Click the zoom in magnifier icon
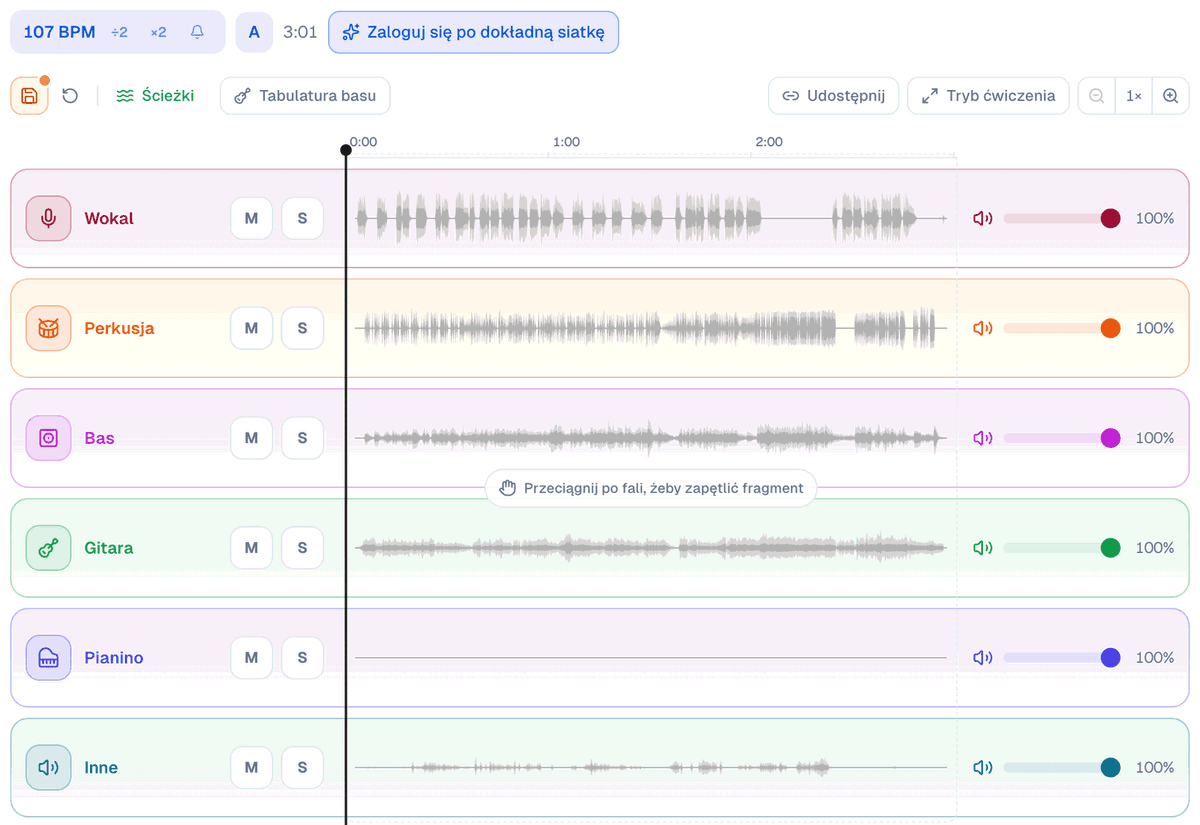1200x825 pixels. pos(1170,96)
